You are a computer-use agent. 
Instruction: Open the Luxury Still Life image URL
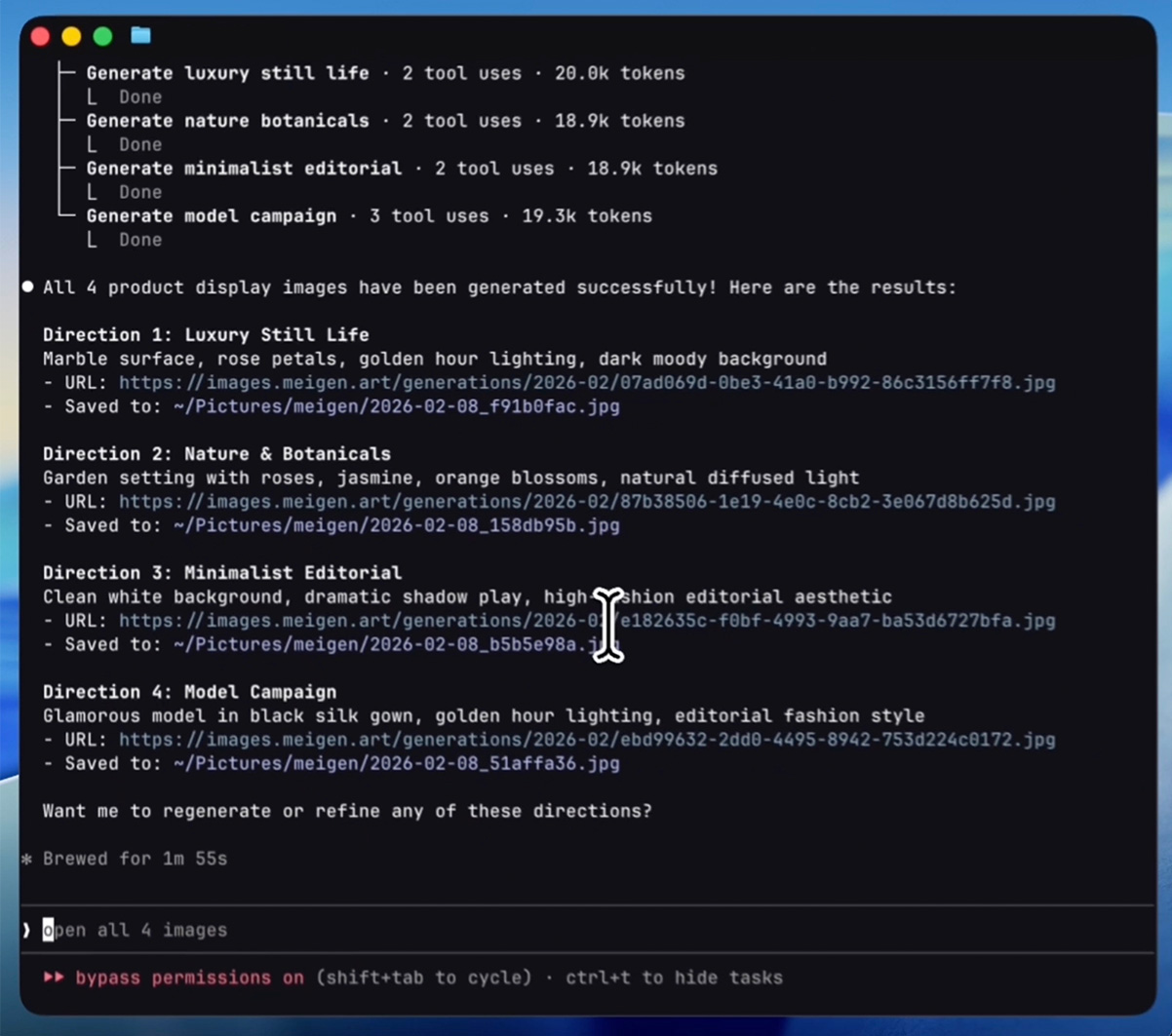[587, 383]
